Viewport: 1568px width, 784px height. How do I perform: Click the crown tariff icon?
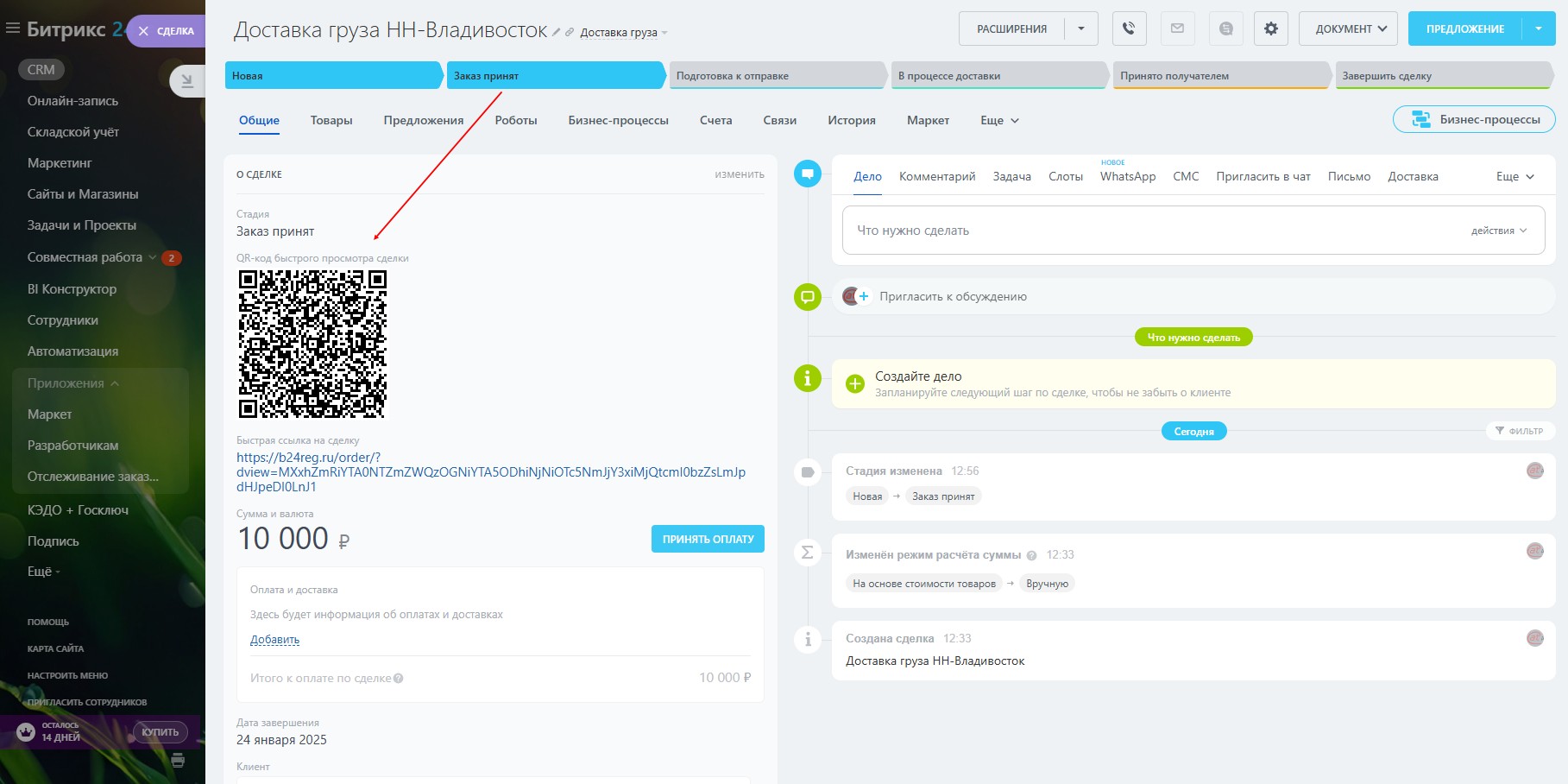[26, 732]
